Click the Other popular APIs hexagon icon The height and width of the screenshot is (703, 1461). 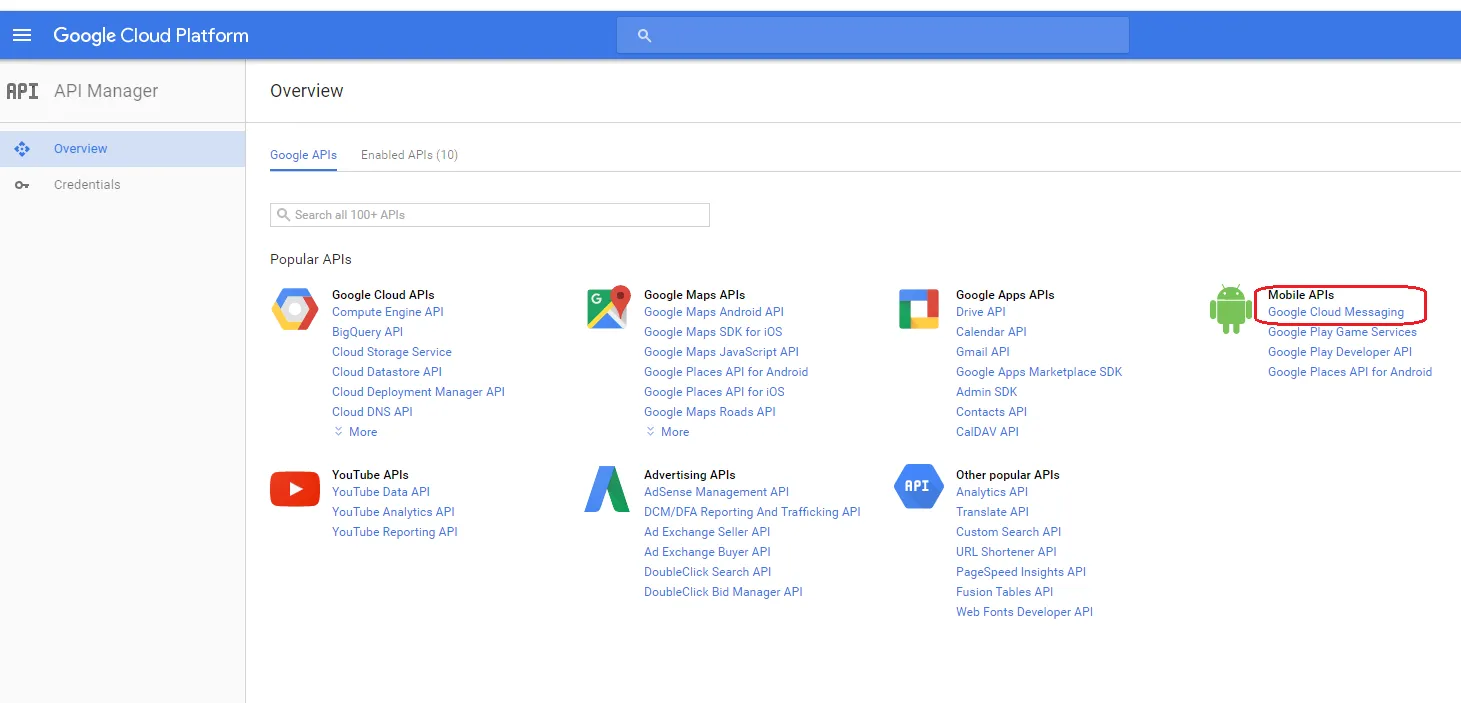pyautogui.click(x=918, y=486)
